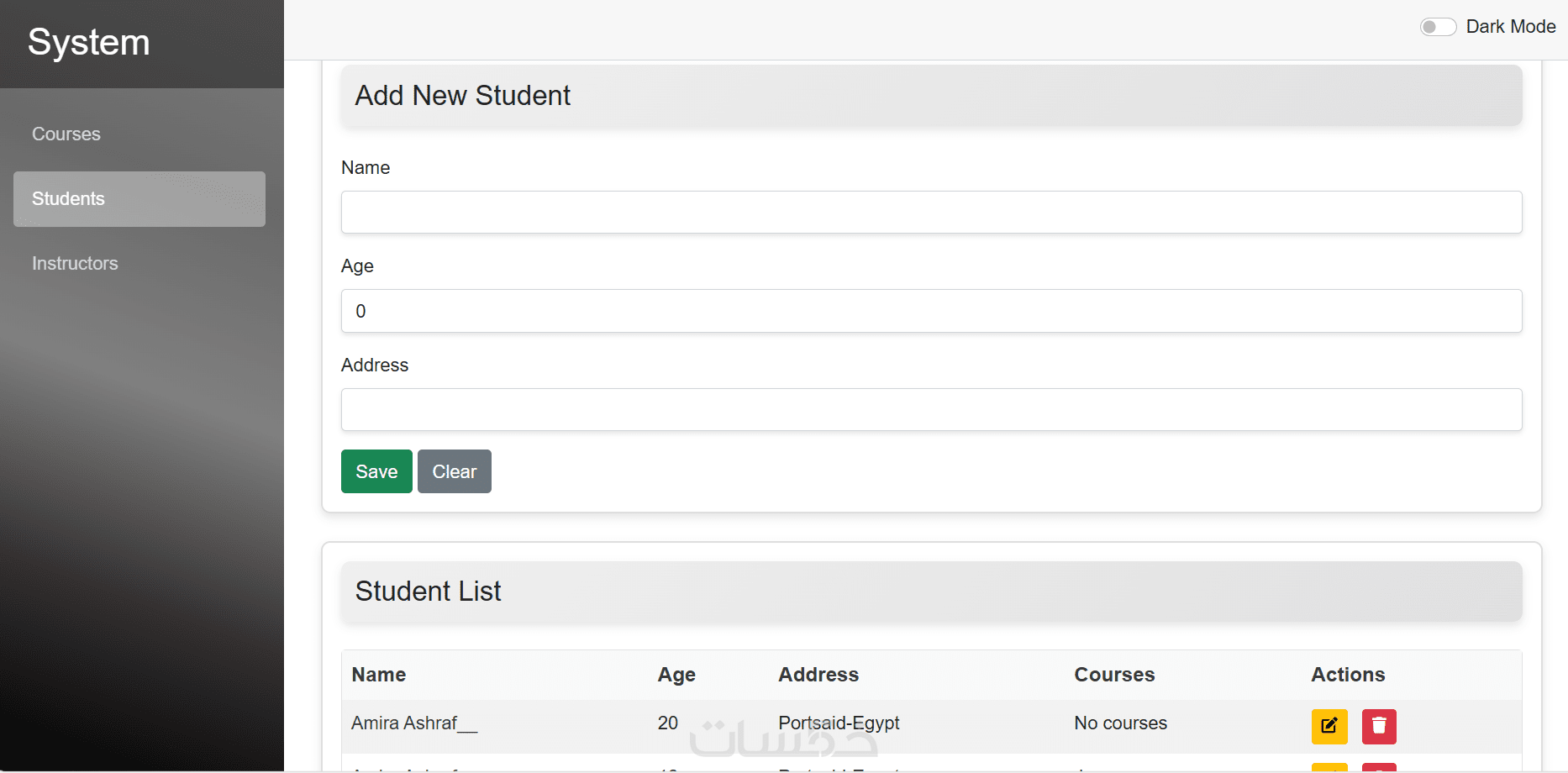Click the Actions column header
This screenshot has height=773, width=1568.
pos(1348,675)
